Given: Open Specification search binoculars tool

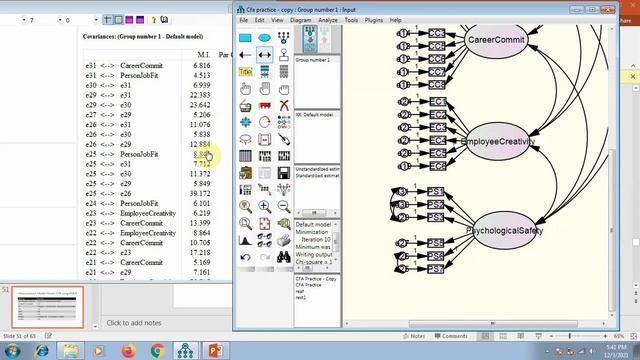Looking at the screenshot, I should click(x=284, y=257).
